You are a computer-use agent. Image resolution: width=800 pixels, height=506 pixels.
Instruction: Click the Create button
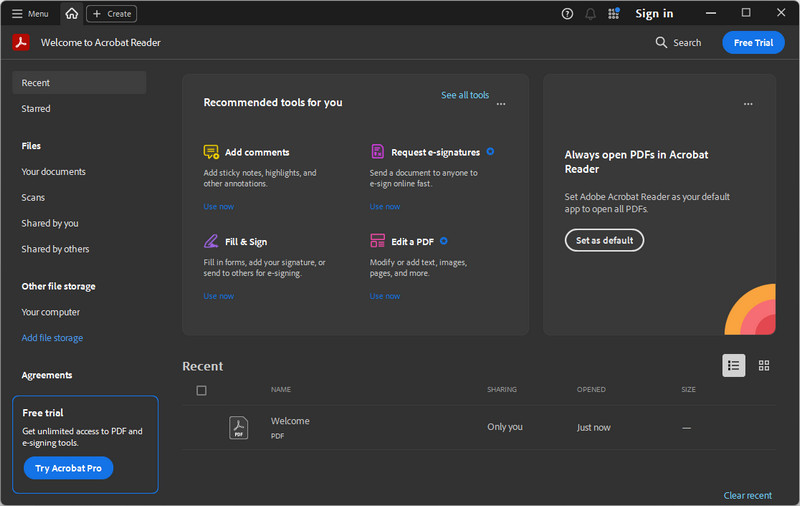(x=111, y=14)
